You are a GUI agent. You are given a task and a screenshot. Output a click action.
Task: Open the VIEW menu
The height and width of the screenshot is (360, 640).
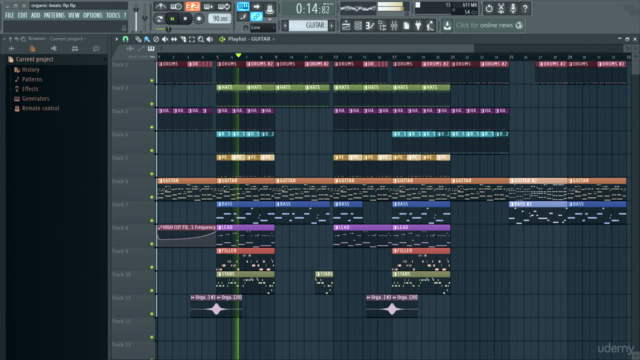point(74,16)
